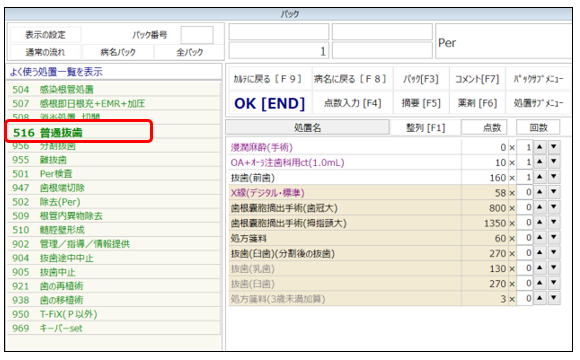Select pack 938 歯の移植術
This screenshot has width=580, height=360.
tap(114, 300)
